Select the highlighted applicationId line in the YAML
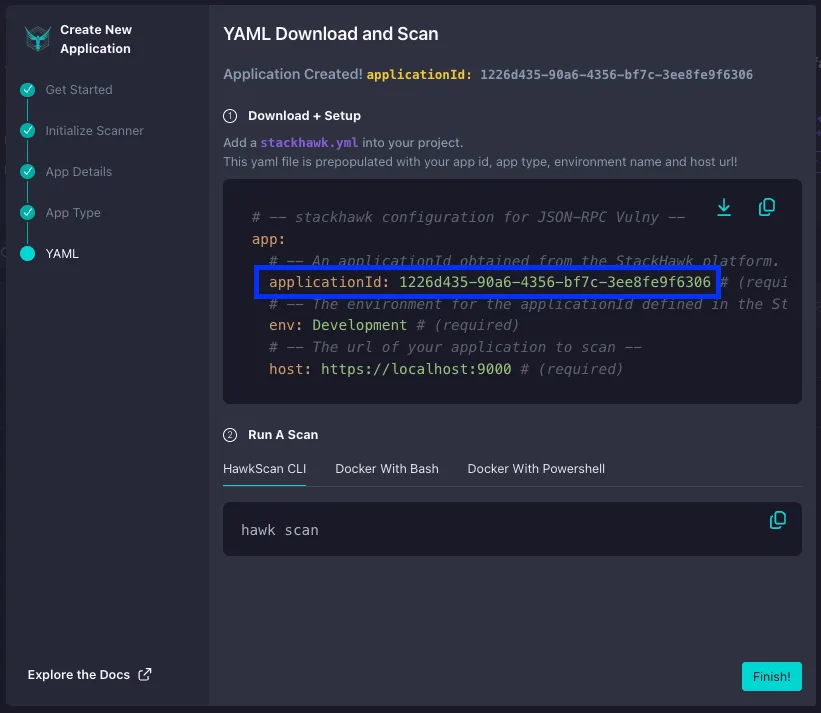Viewport: 821px width, 713px height. (x=487, y=282)
